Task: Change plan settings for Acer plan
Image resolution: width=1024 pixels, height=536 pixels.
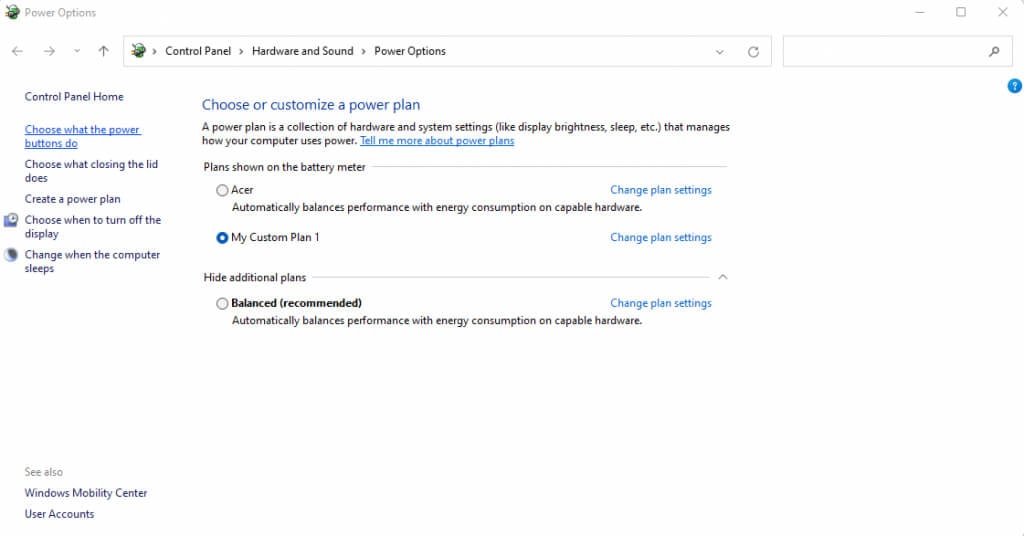Action: tap(661, 190)
